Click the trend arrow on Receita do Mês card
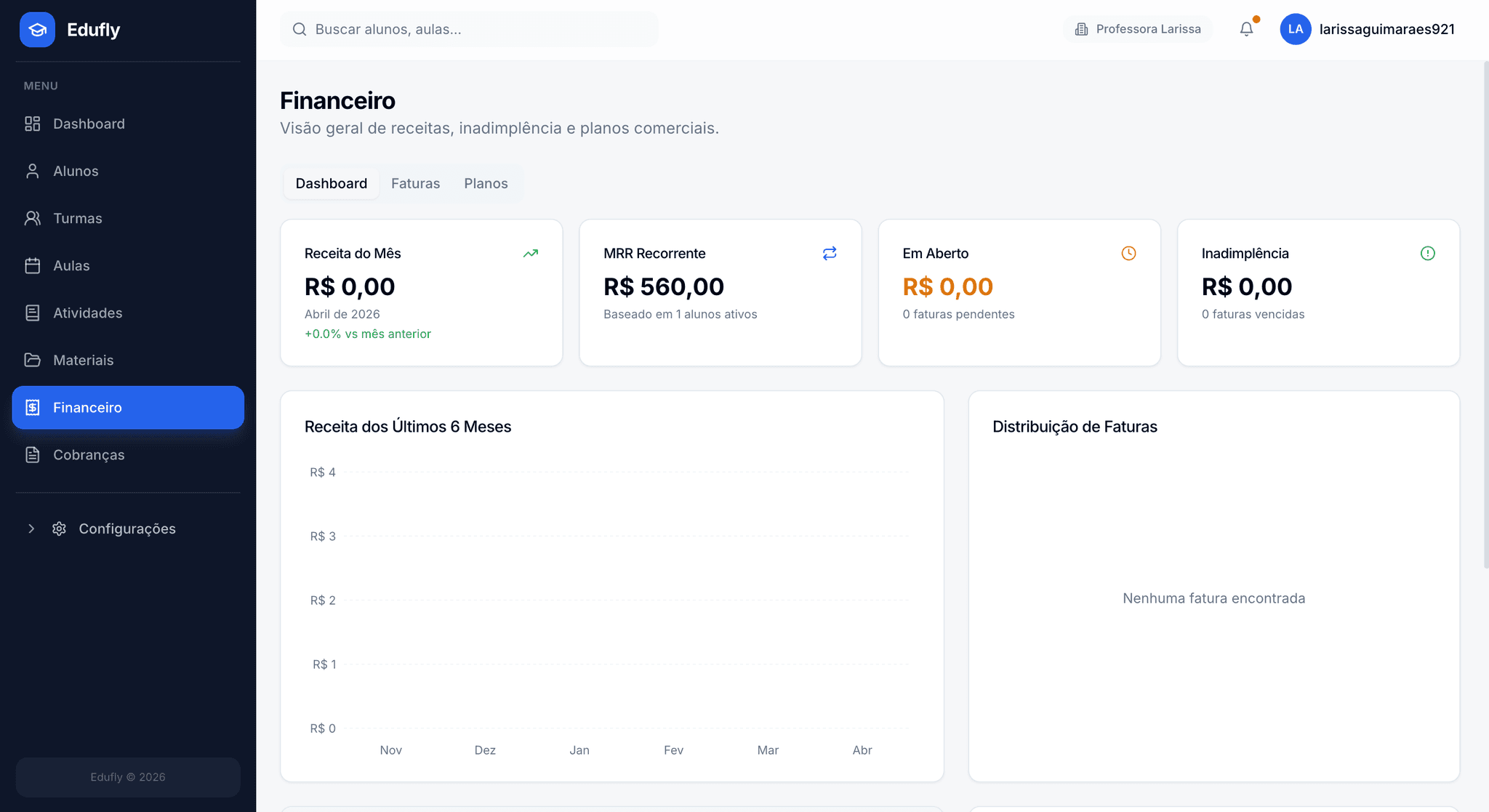This screenshot has width=1489, height=812. click(531, 253)
